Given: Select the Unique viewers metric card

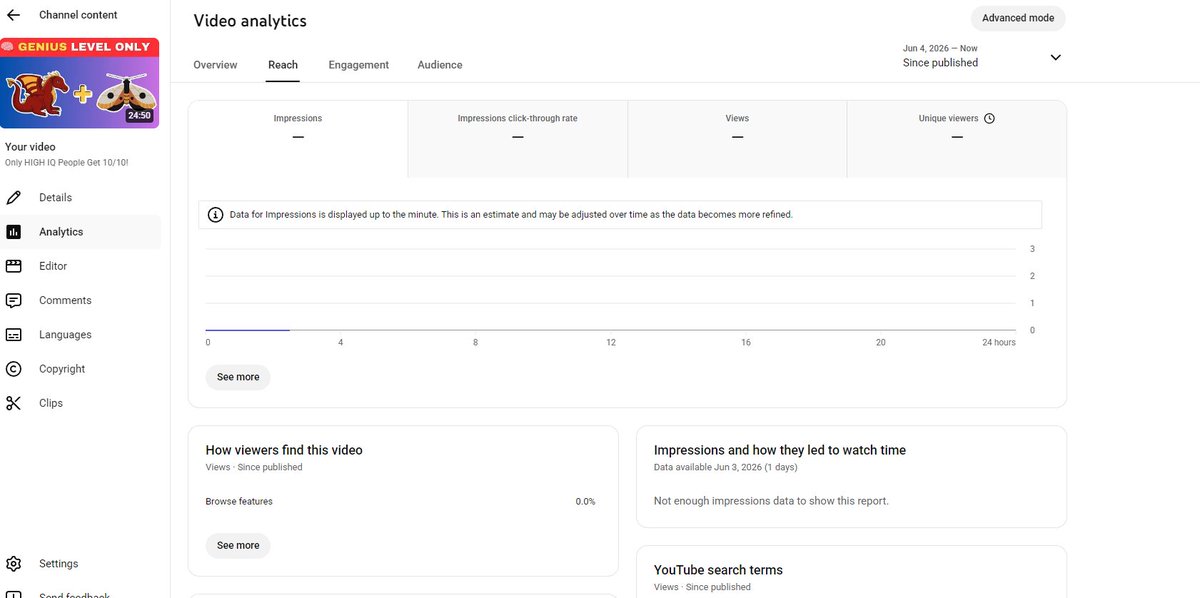Looking at the screenshot, I should [x=956, y=139].
